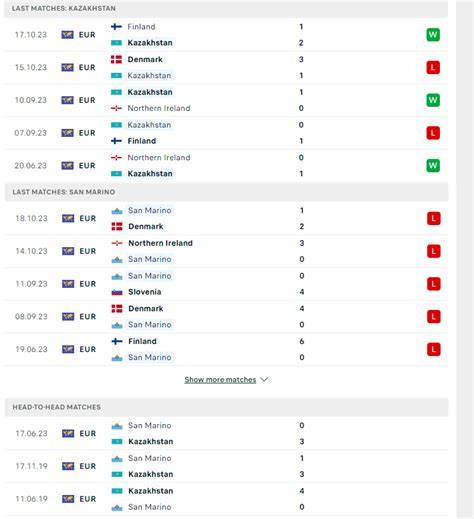This screenshot has width=474, height=519.
Task: Click the red L badge for Finland 6-0 San Marino
Action: point(433,349)
